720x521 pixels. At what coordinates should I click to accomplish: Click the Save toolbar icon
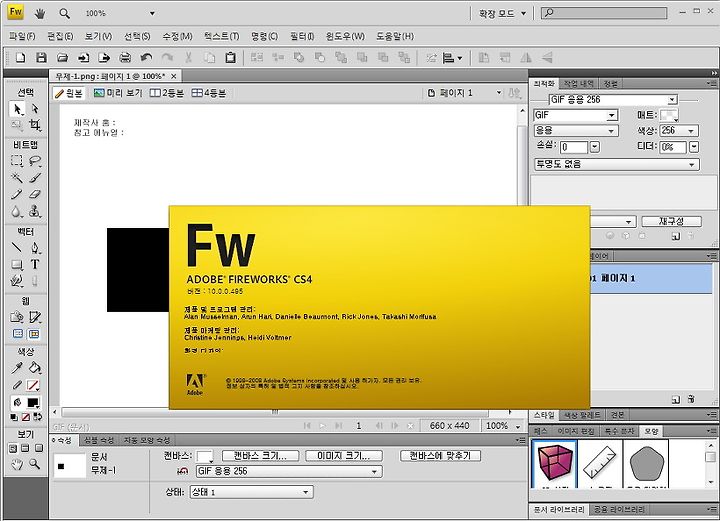coord(41,57)
